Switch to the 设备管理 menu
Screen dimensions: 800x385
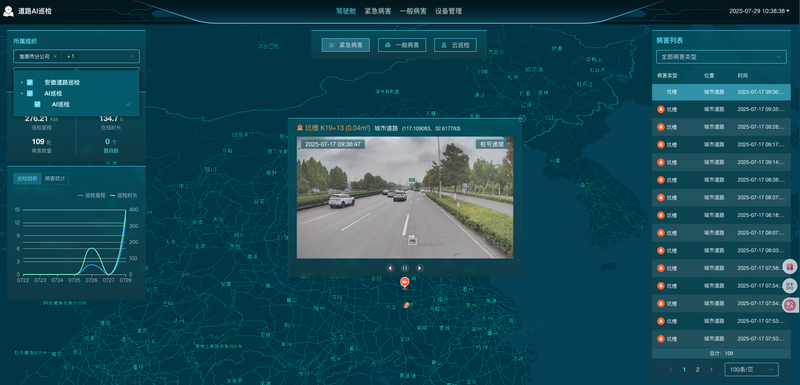click(x=448, y=11)
